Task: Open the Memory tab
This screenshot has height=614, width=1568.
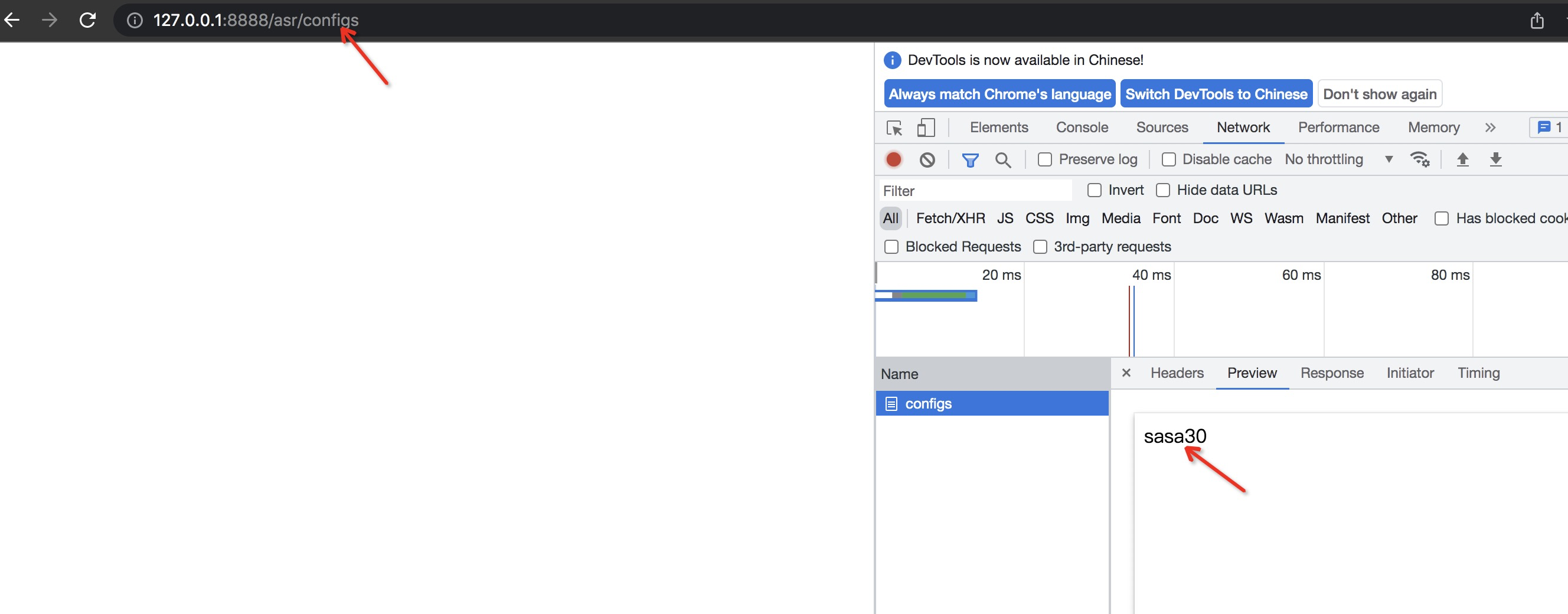Action: tap(1433, 128)
